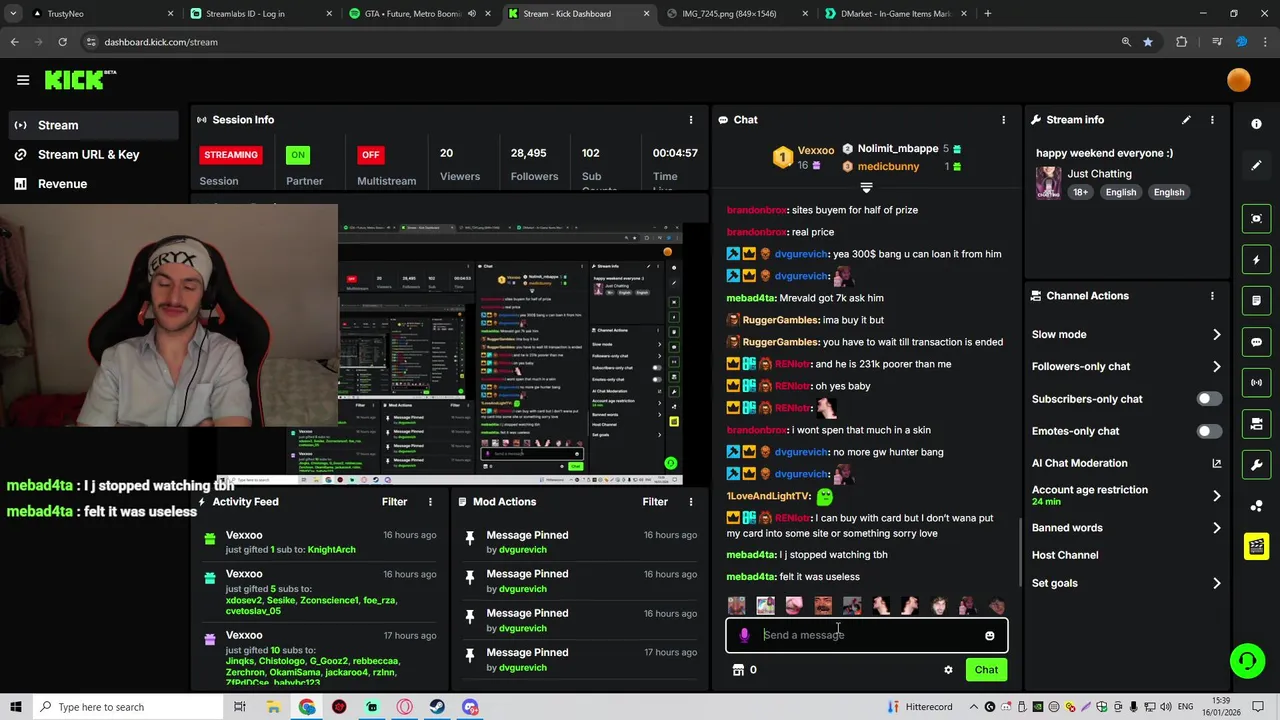
Task: Click the Kick logo
Action: pyautogui.click(x=80, y=80)
